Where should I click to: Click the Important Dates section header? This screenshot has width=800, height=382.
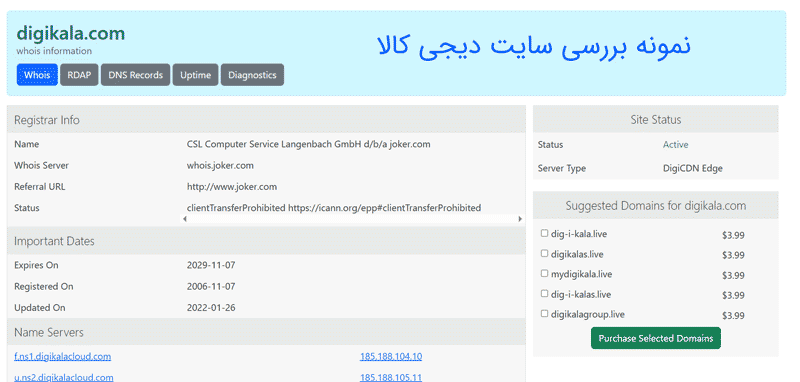click(x=266, y=241)
